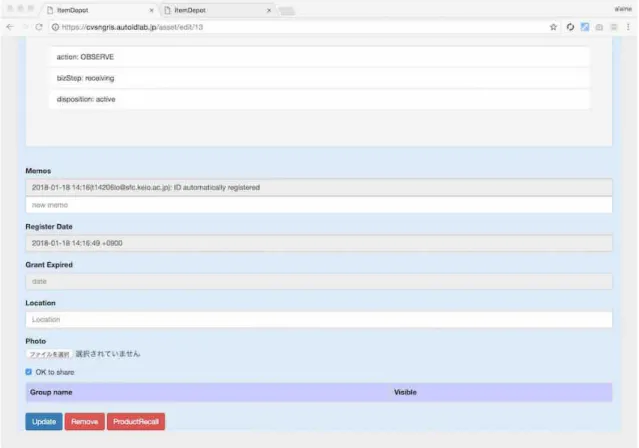Close the first ItemDepot tab
639x448 pixels.
(x=152, y=10)
